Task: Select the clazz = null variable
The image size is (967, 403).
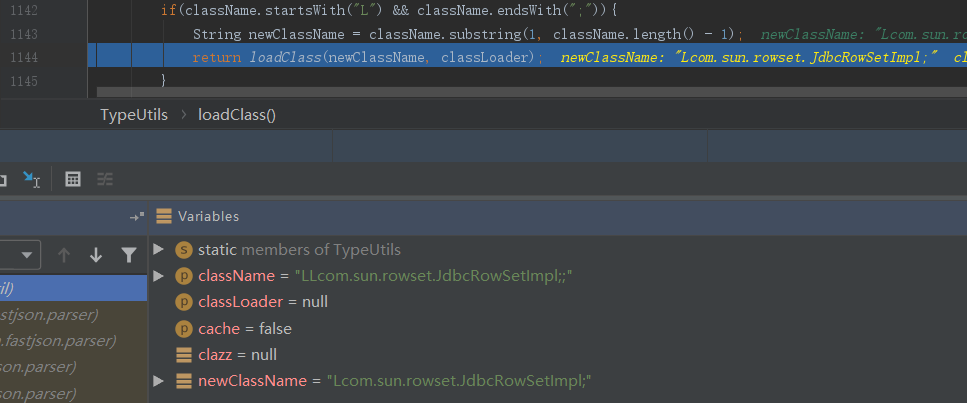Action: pos(237,355)
